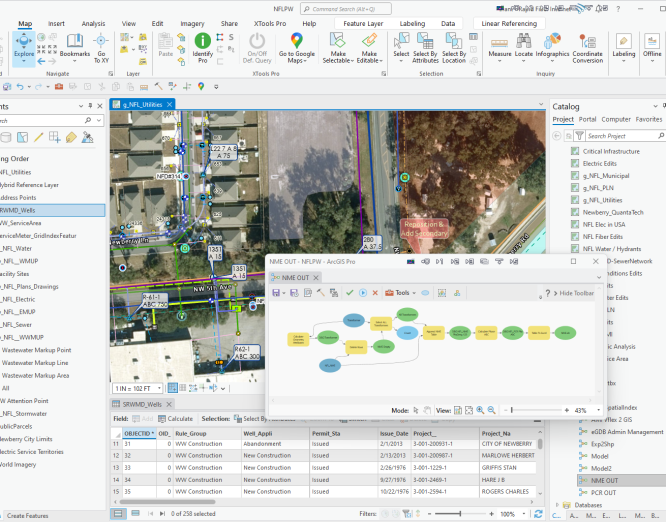Click the Command Search box
The image size is (666, 522).
pos(346,8)
